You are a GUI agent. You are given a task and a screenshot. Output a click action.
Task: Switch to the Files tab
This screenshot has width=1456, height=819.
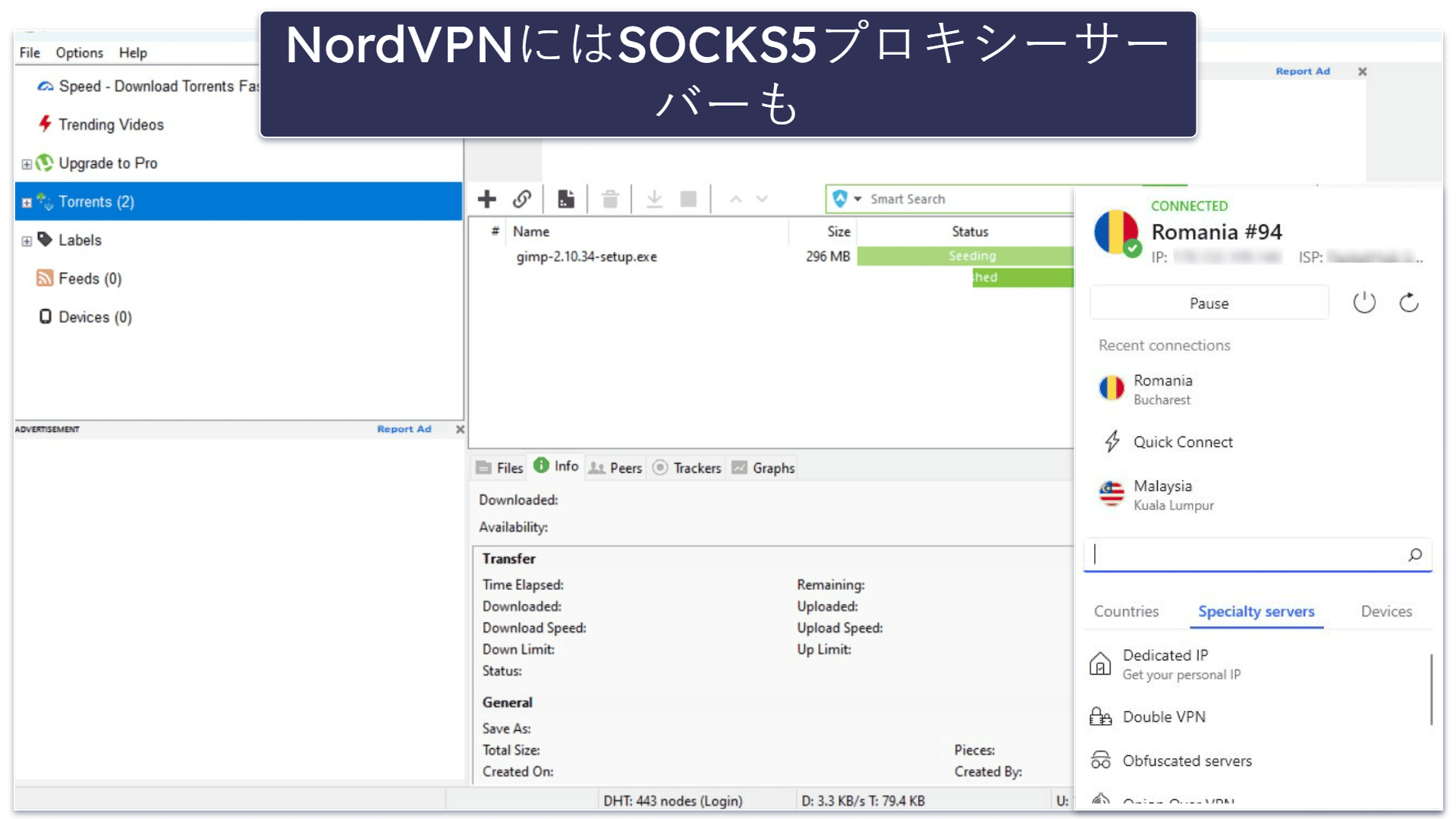(499, 468)
